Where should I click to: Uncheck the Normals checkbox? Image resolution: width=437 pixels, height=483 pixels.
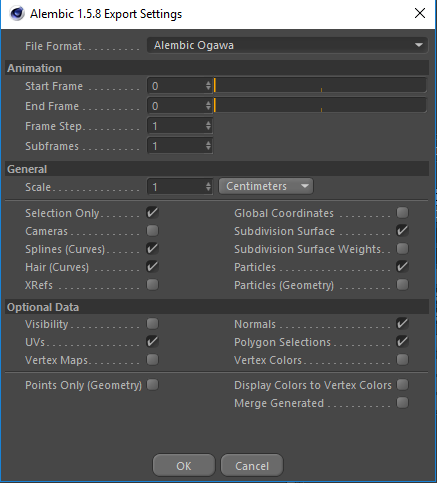(x=402, y=324)
